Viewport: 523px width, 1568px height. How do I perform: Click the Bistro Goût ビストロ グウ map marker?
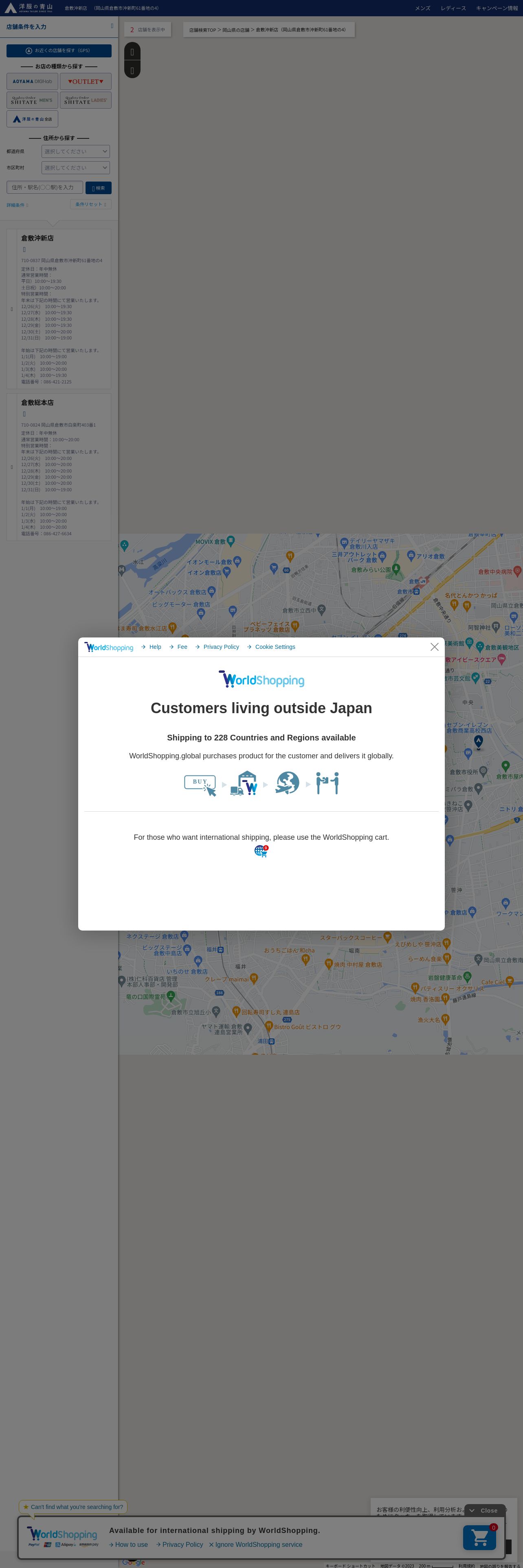(x=268, y=1026)
